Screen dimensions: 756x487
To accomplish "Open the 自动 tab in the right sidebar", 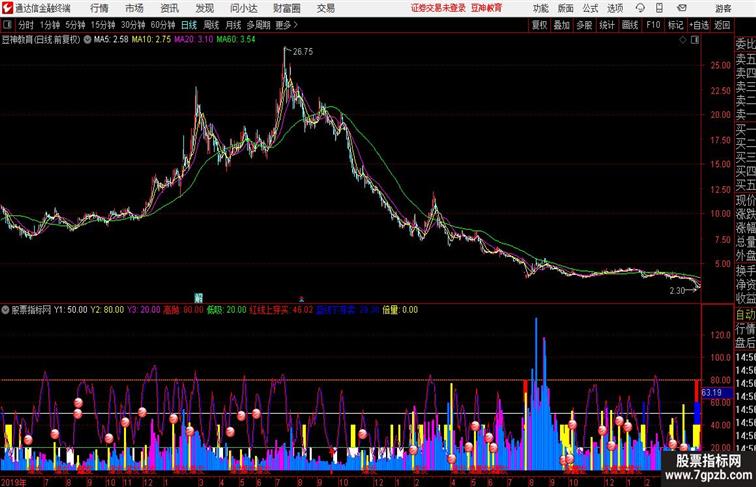I will pyautogui.click(x=745, y=314).
